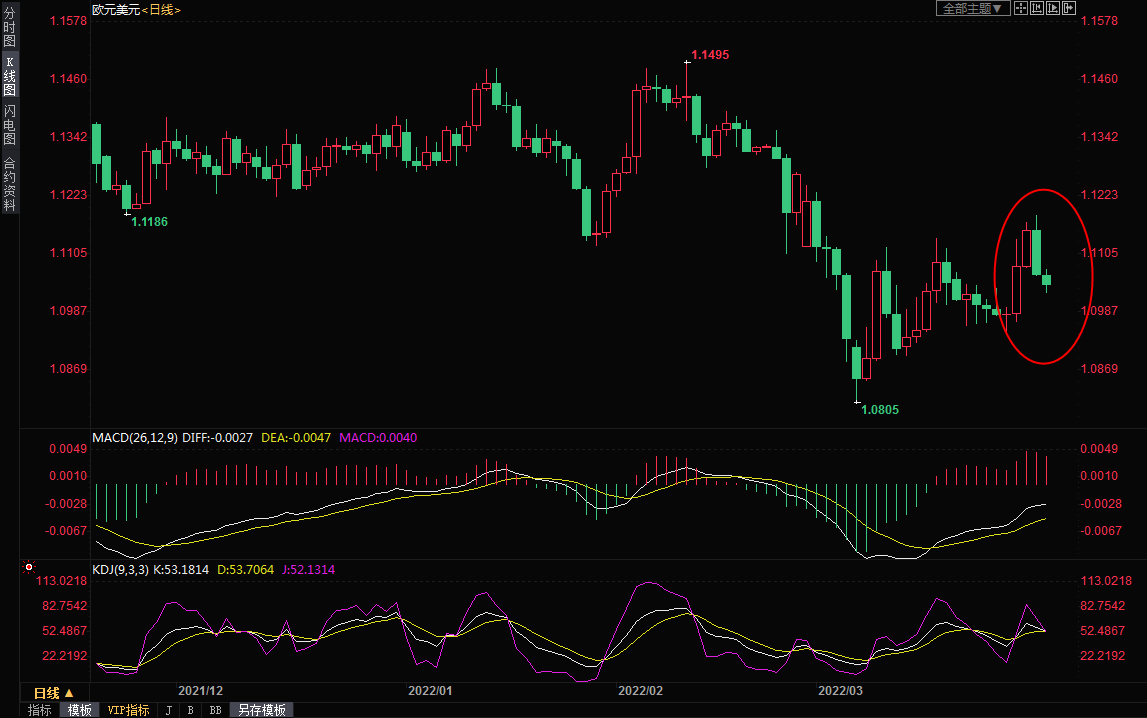Screen dimensions: 1147x718
Task: Toggle the J template button
Action: [x=167, y=710]
